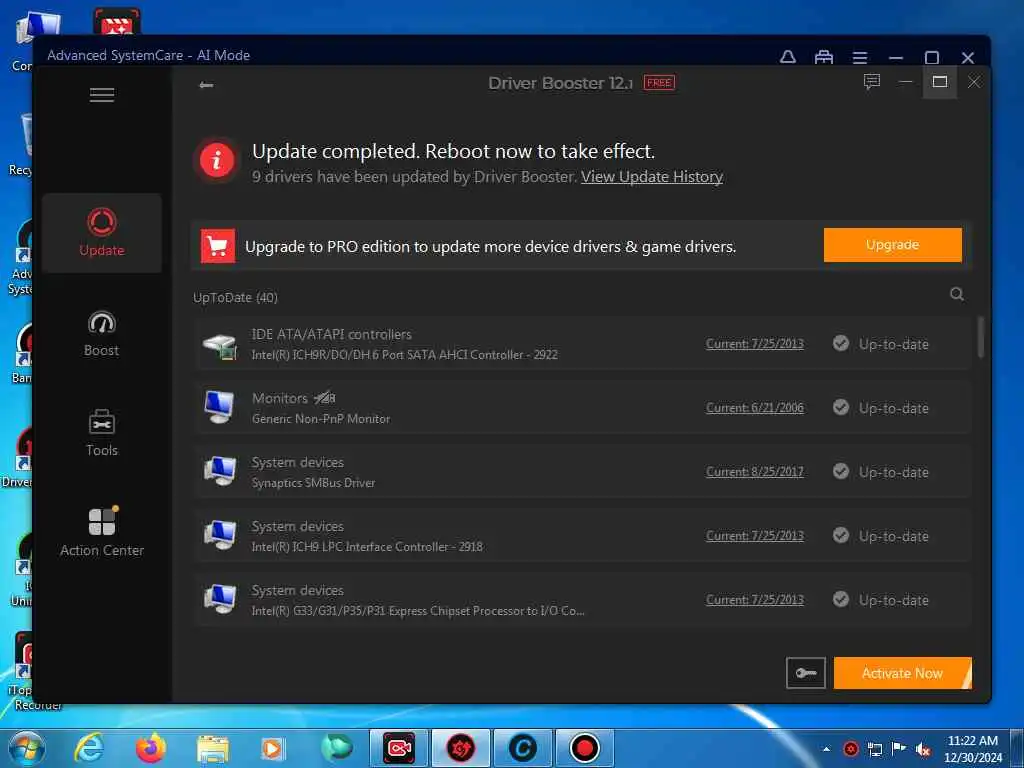Click the Up-to-date check for Generic Non-PnP Monitor
The width and height of the screenshot is (1024, 768).
pyautogui.click(x=841, y=408)
